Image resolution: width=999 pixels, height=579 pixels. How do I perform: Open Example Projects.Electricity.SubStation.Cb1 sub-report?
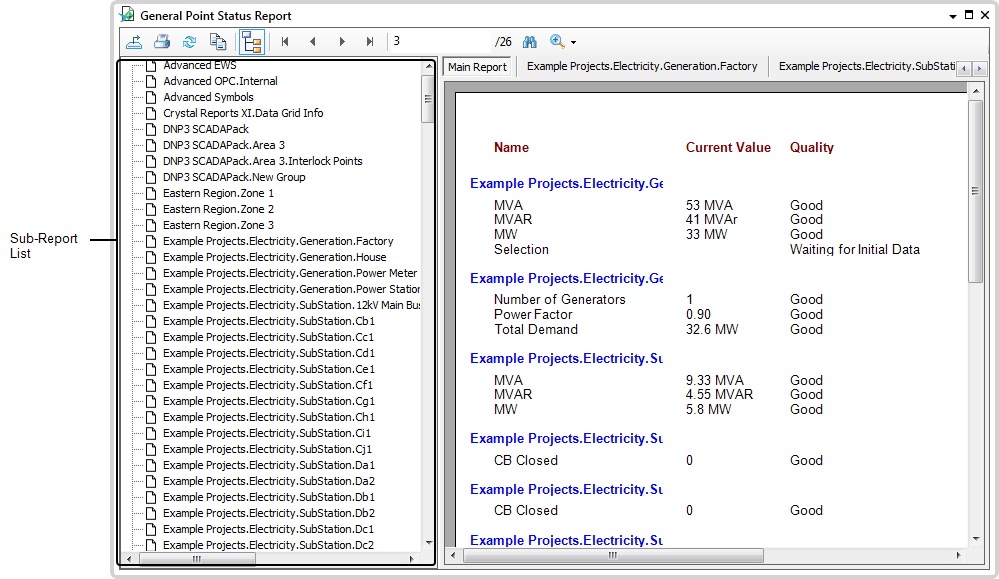(268, 321)
